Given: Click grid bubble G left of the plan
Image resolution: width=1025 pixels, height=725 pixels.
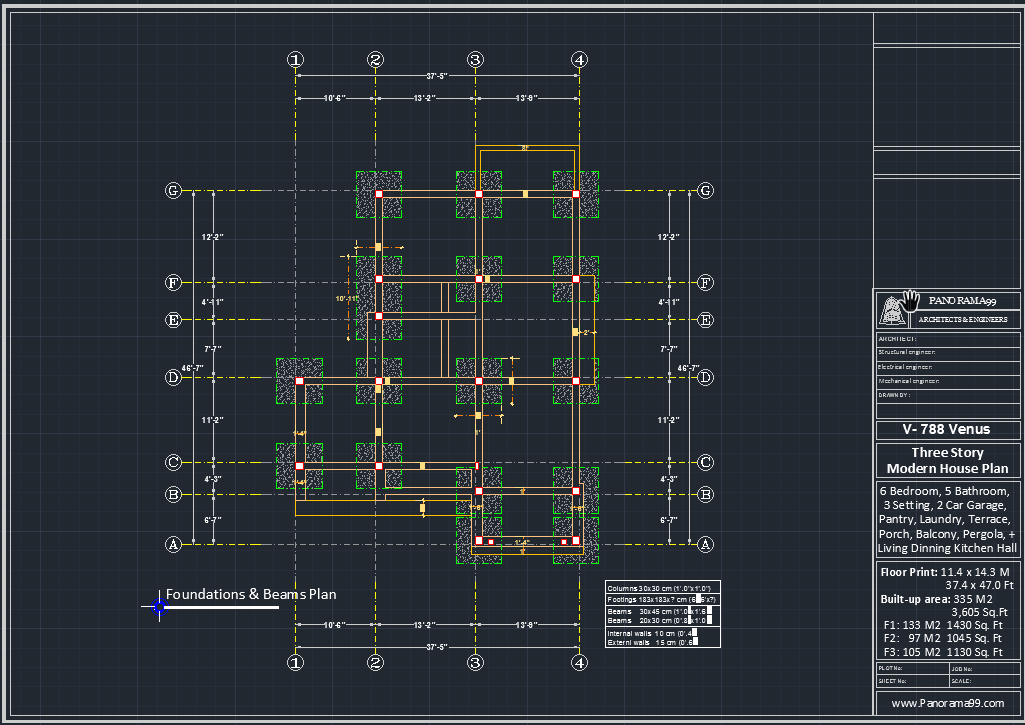Looking at the screenshot, I should click(x=173, y=190).
